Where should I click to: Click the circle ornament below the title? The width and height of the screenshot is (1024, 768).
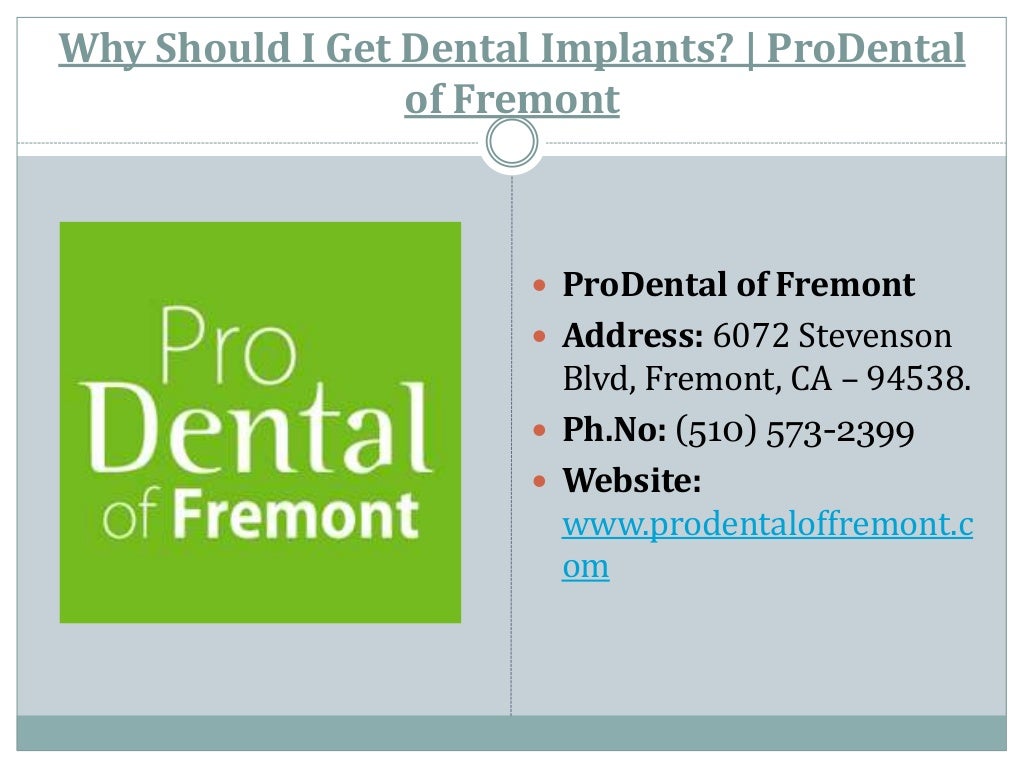[x=512, y=142]
